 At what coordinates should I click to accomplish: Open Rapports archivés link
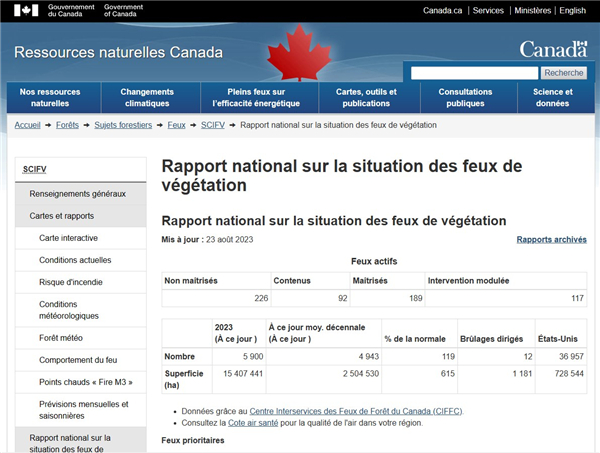pos(551,240)
